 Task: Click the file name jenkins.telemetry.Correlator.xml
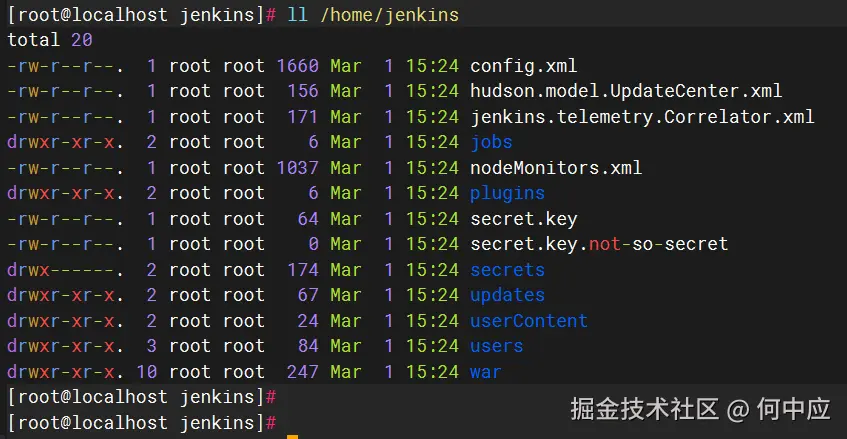click(642, 117)
